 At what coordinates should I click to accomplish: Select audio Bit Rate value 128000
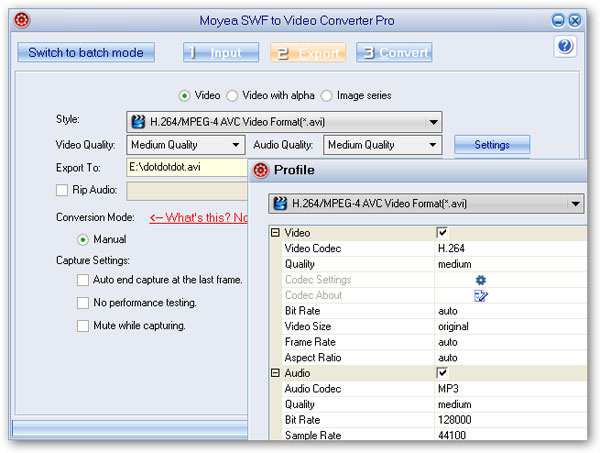[455, 420]
